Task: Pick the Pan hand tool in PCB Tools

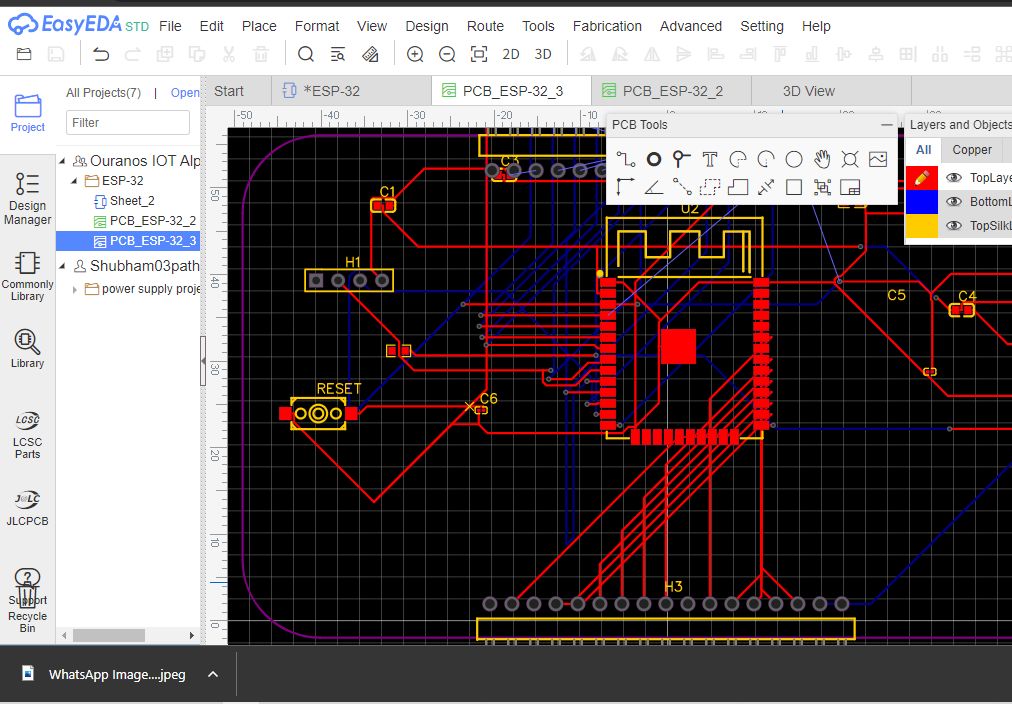Action: 822,159
